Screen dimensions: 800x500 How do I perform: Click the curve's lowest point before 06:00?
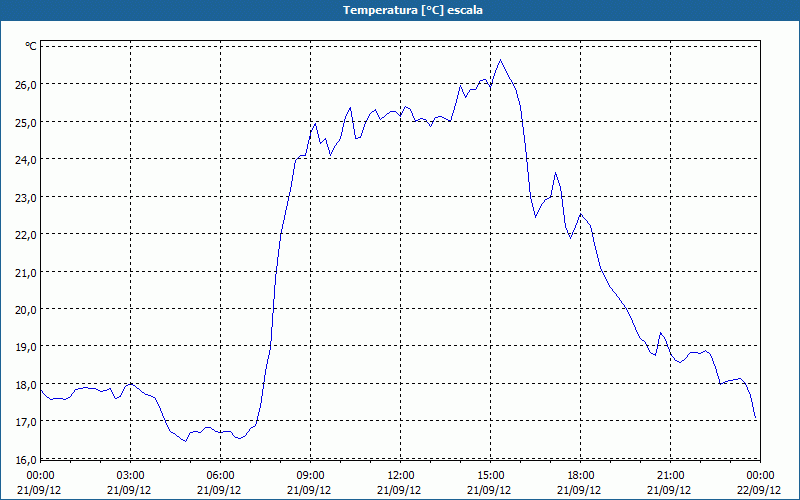tap(186, 441)
